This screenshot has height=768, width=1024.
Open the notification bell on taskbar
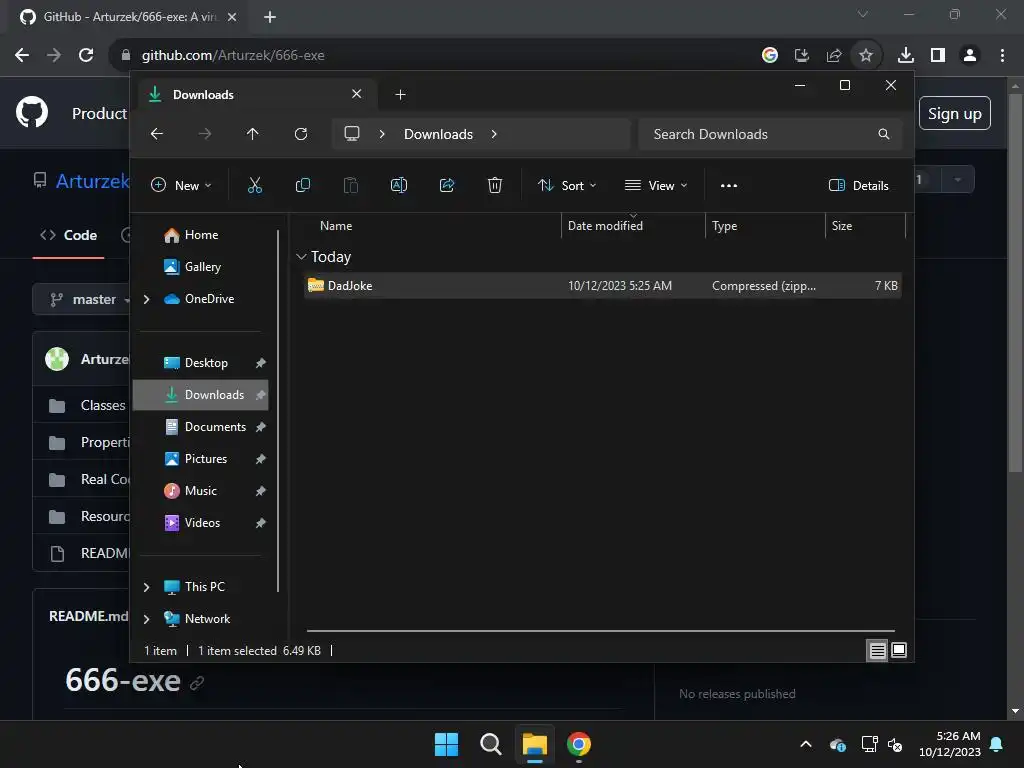pos(997,744)
